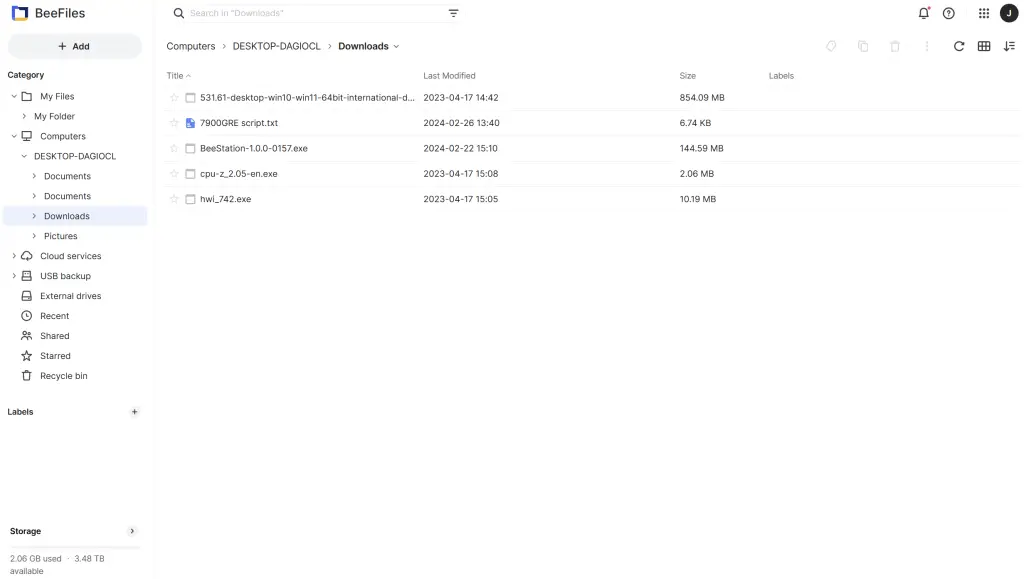Expand the Cloud services tree node
The width and height of the screenshot is (1024, 579).
coord(14,256)
